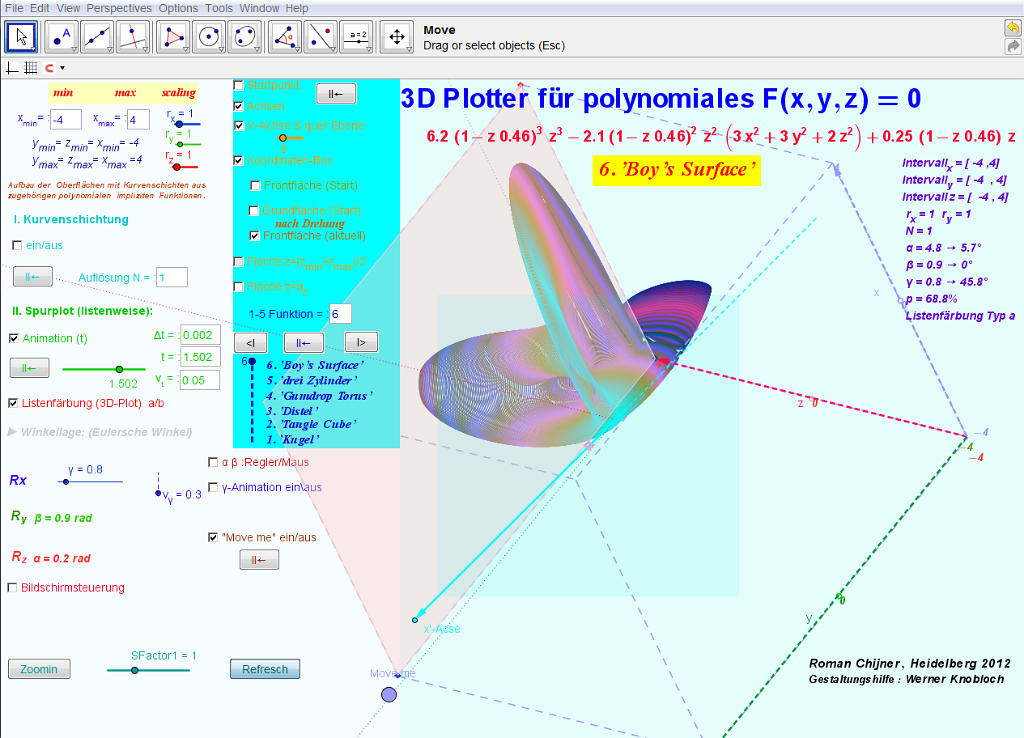The image size is (1024, 738).
Task: Toggle the grid icon in the style bar
Action: tap(30, 68)
